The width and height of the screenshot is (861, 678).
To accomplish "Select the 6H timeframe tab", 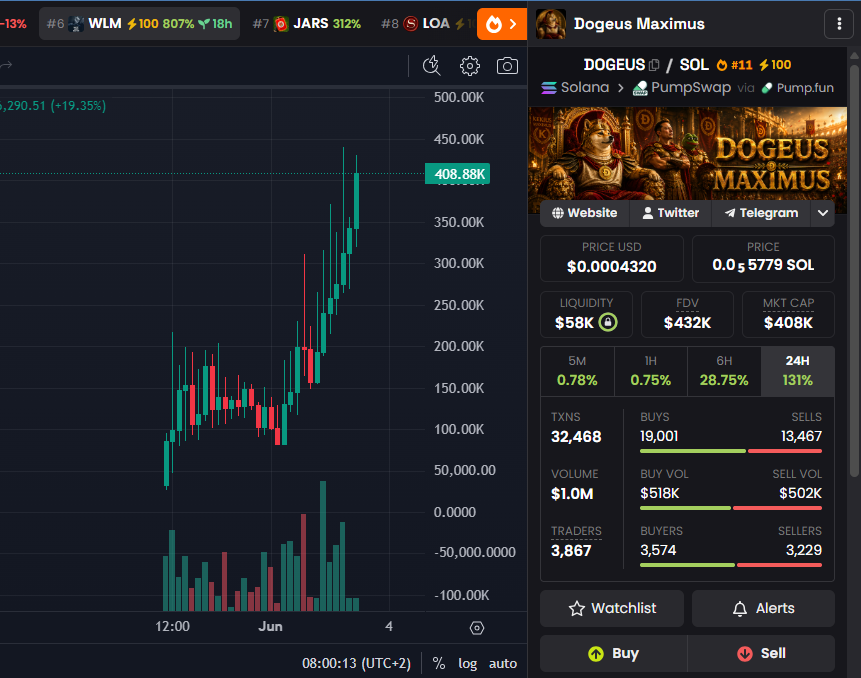I will [724, 371].
